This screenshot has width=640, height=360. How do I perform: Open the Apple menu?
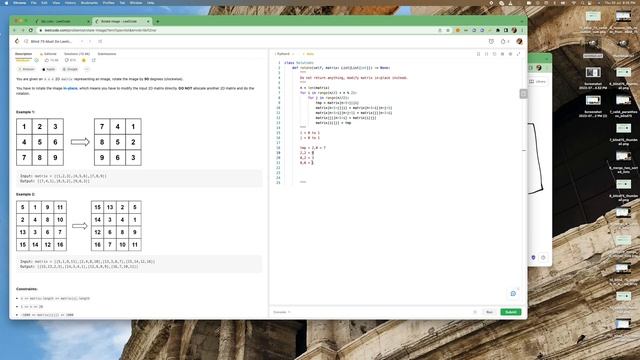[x=6, y=2]
